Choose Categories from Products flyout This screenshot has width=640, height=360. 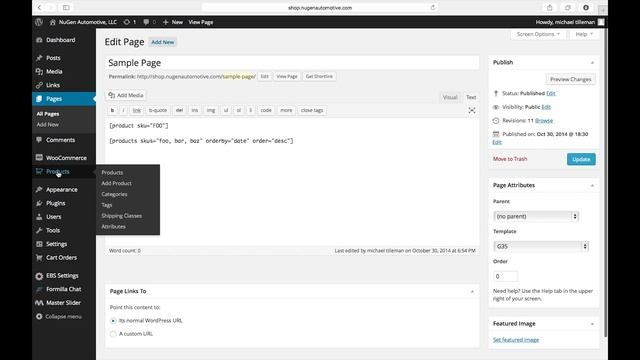click(114, 194)
